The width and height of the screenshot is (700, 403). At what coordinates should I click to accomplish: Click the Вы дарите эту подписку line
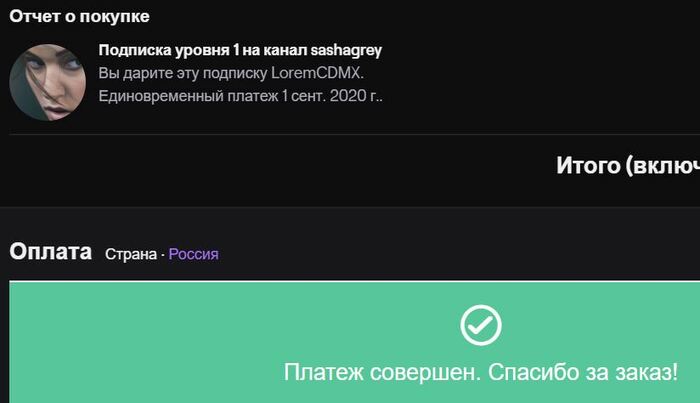(x=231, y=73)
